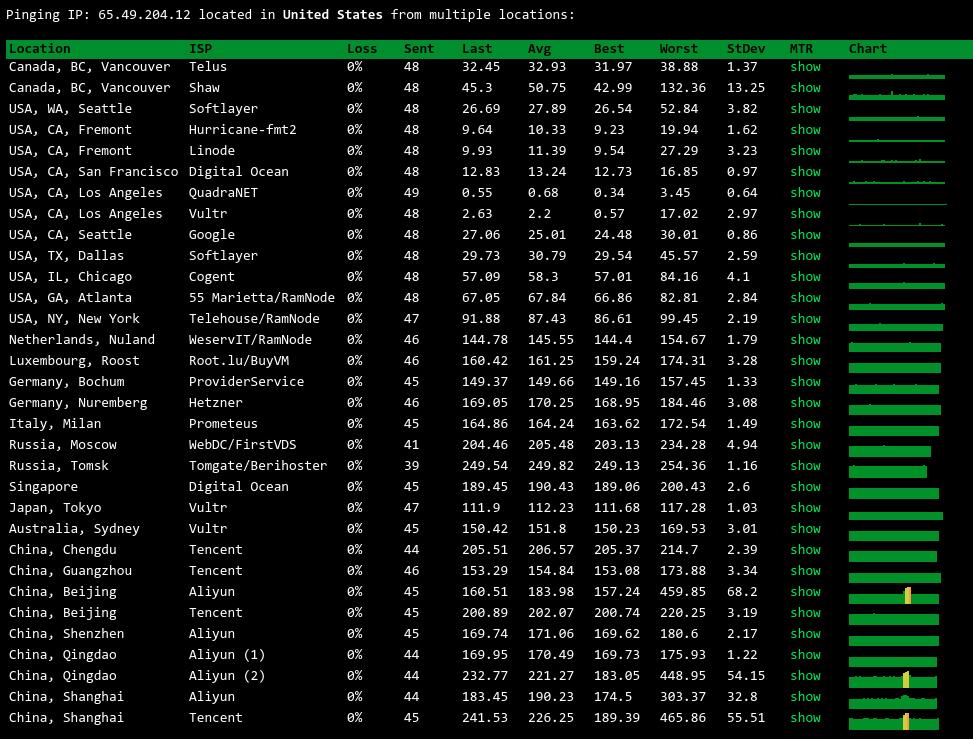Click 'show' in the Cogent Chicago row

805,277
